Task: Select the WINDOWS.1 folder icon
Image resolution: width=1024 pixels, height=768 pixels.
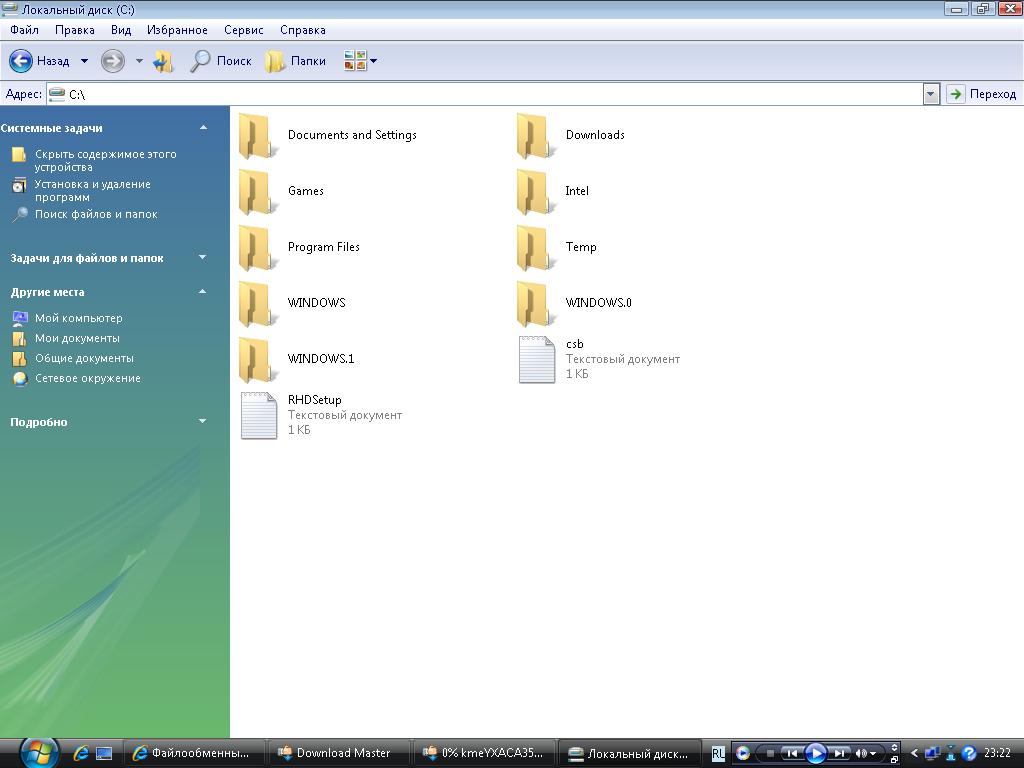Action: click(x=257, y=360)
